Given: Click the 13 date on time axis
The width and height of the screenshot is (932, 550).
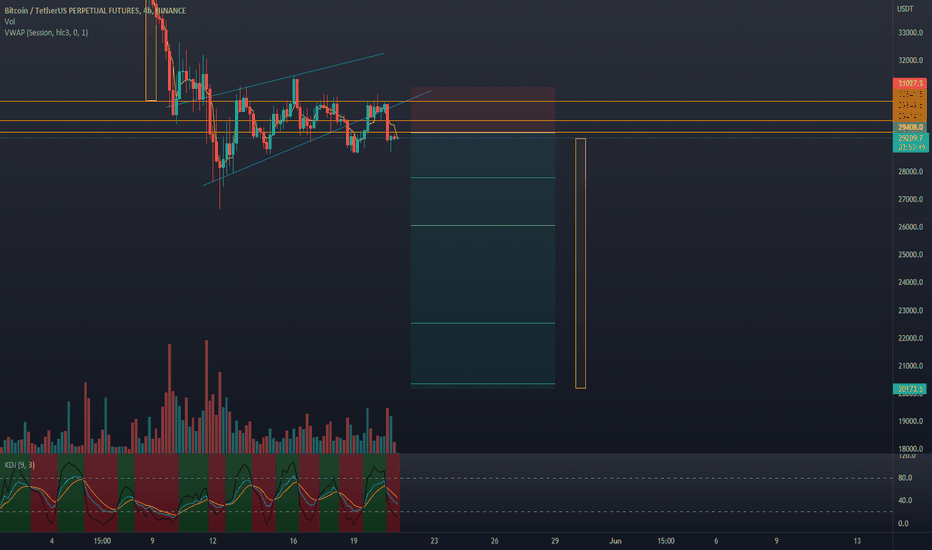Looking at the screenshot, I should pos(857,541).
